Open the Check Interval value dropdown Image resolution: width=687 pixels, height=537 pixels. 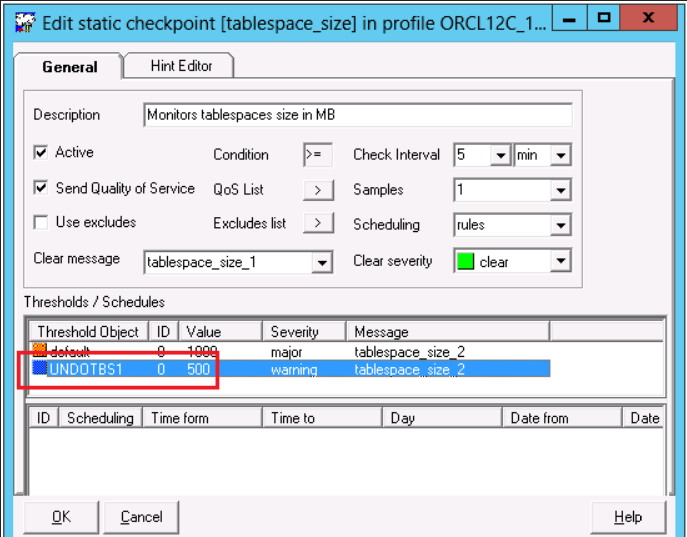tap(501, 155)
